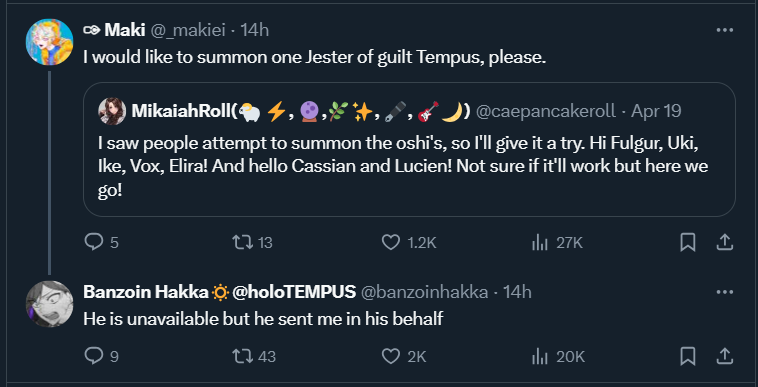Image resolution: width=758 pixels, height=387 pixels.
Task: Bookmark Maki's tweet
Action: (x=687, y=242)
